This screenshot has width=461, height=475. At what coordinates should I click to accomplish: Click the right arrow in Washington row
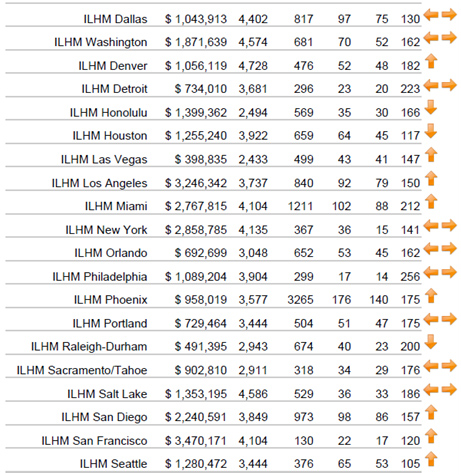449,38
